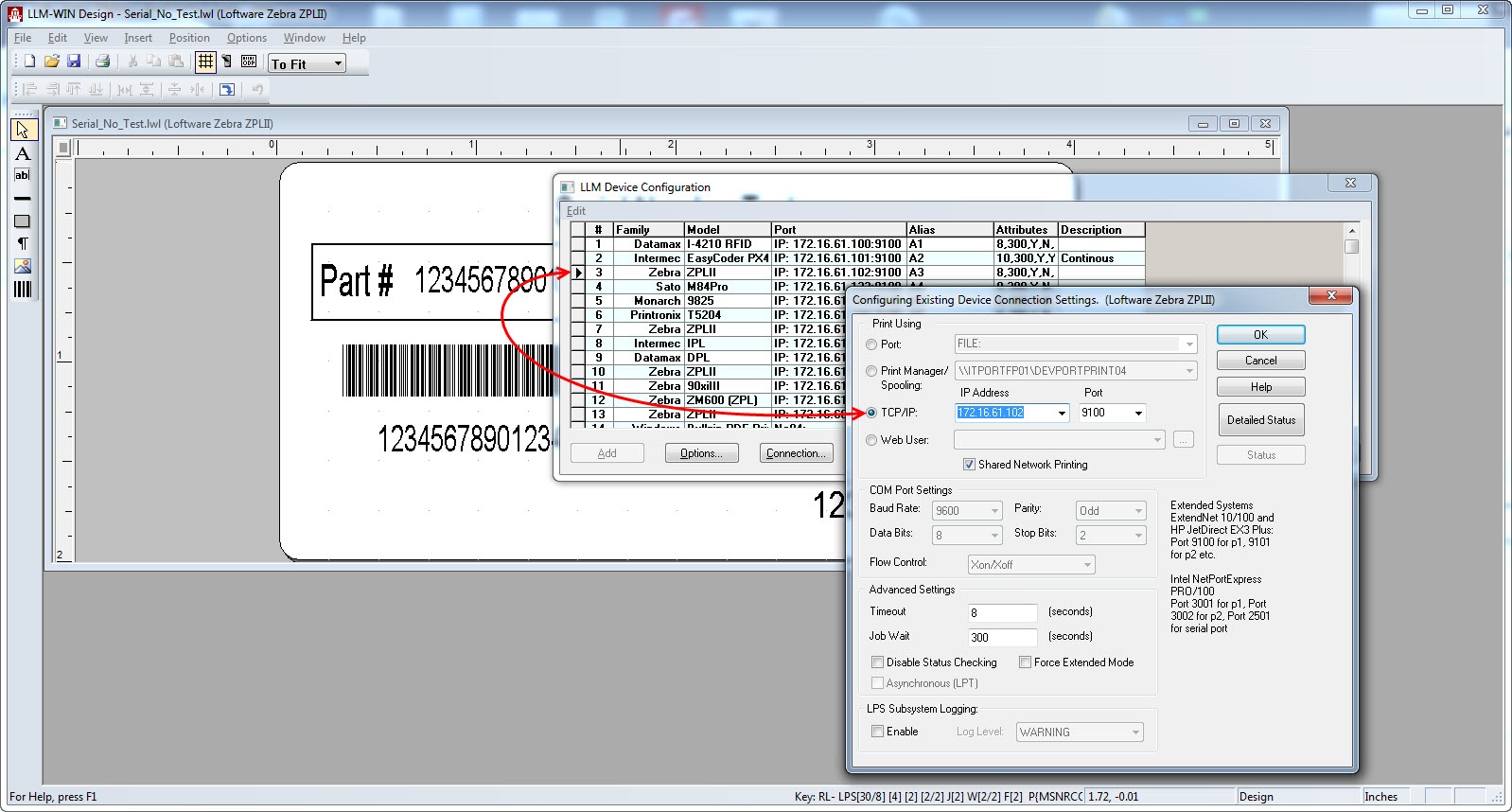Viewport: 1512px width, 812px height.
Task: Select the barcode tool in the toolbox
Action: [x=23, y=289]
